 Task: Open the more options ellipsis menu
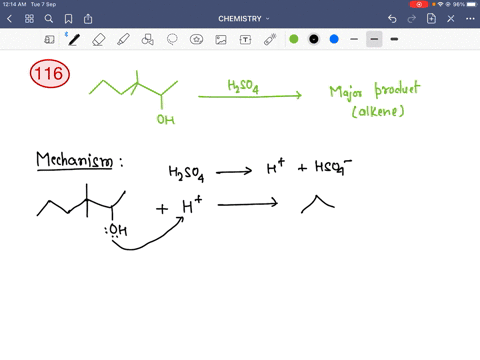pos(470,19)
